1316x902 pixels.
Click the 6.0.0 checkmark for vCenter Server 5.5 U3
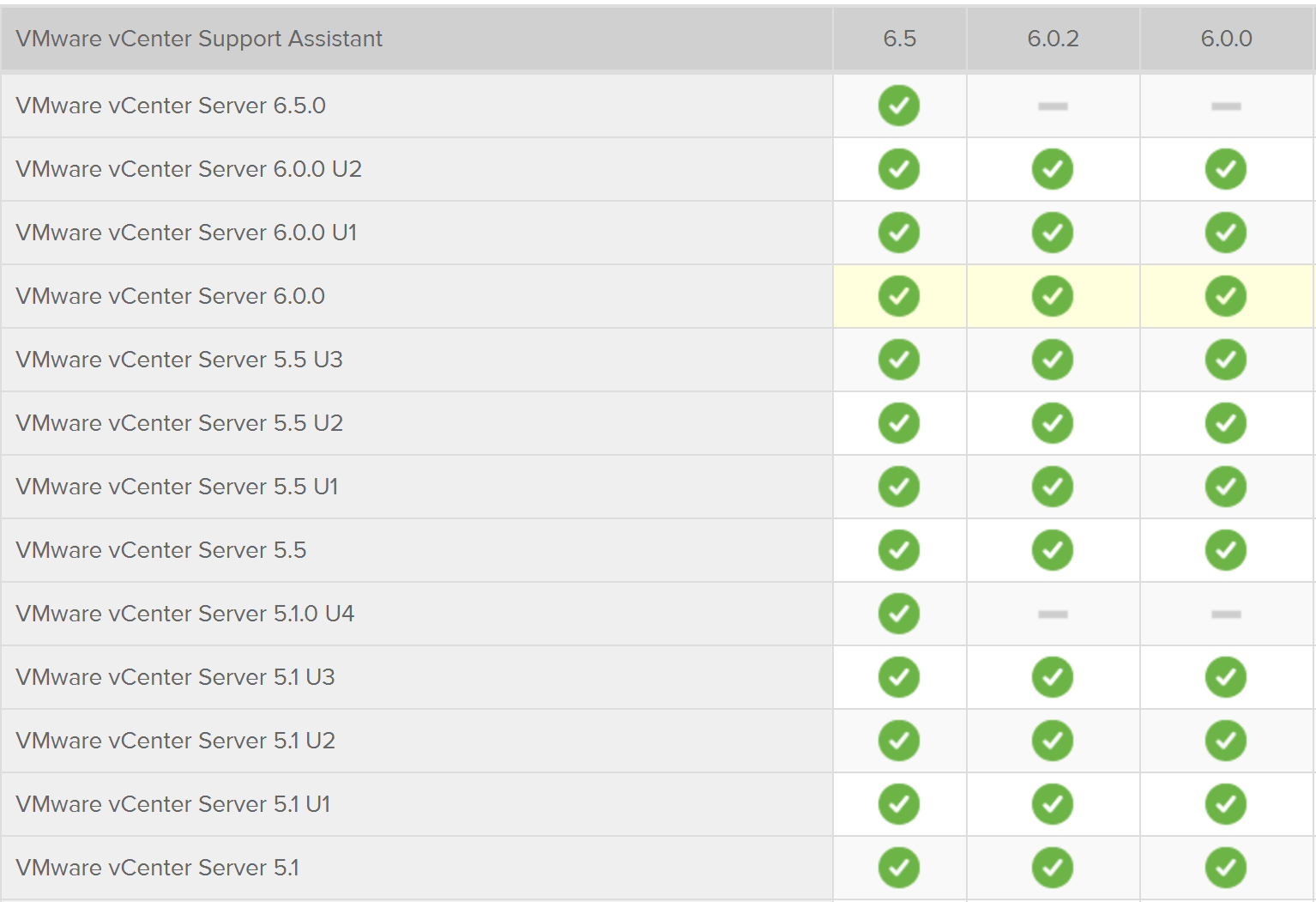coord(1226,360)
